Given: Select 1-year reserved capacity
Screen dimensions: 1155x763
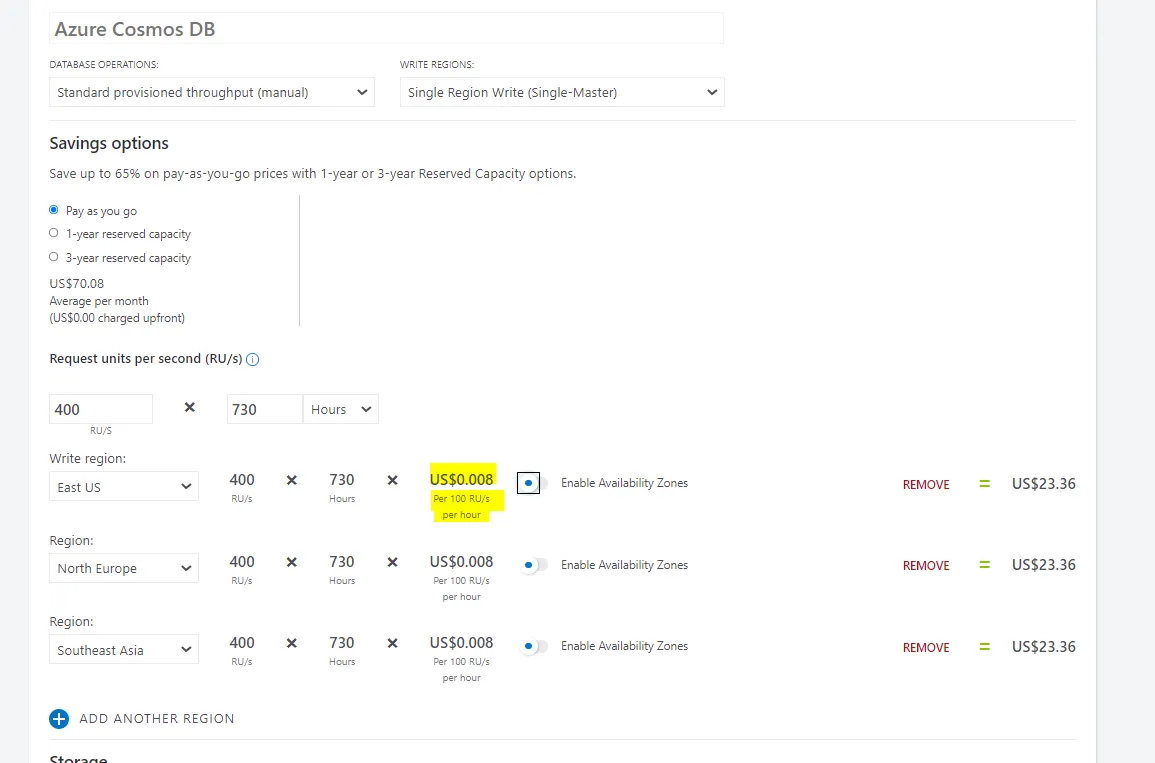Looking at the screenshot, I should point(54,233).
